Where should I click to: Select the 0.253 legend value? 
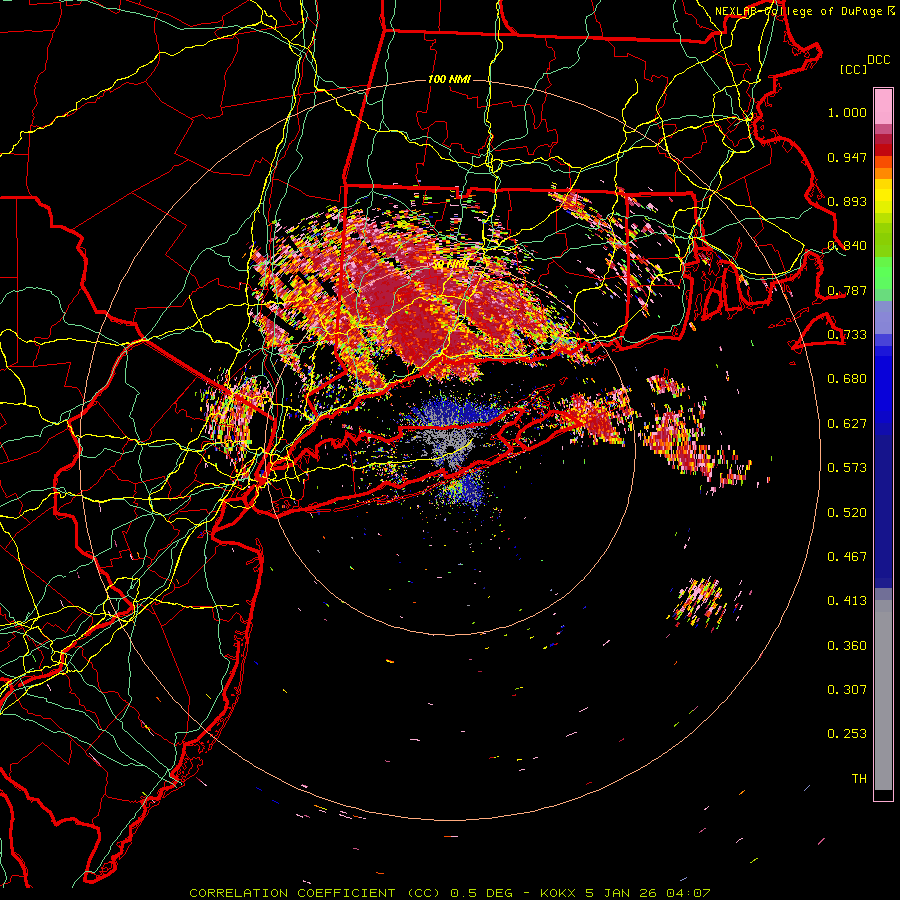pyautogui.click(x=847, y=734)
